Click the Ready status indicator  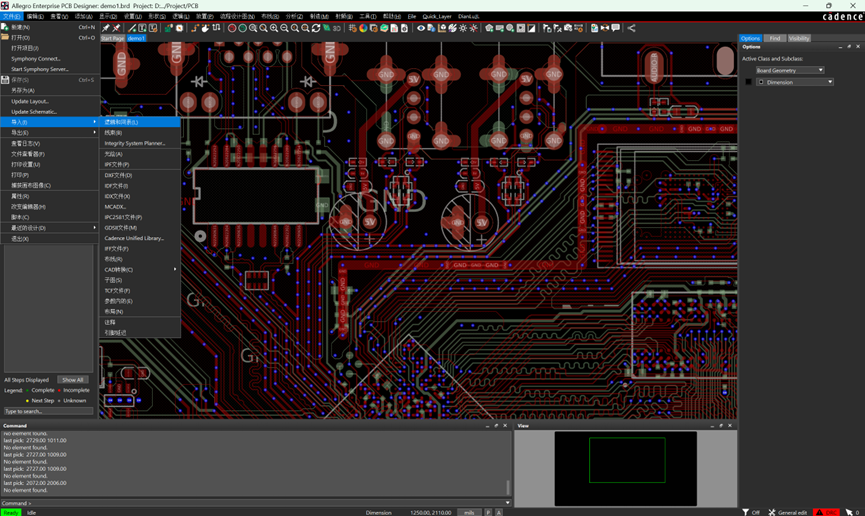(10, 512)
